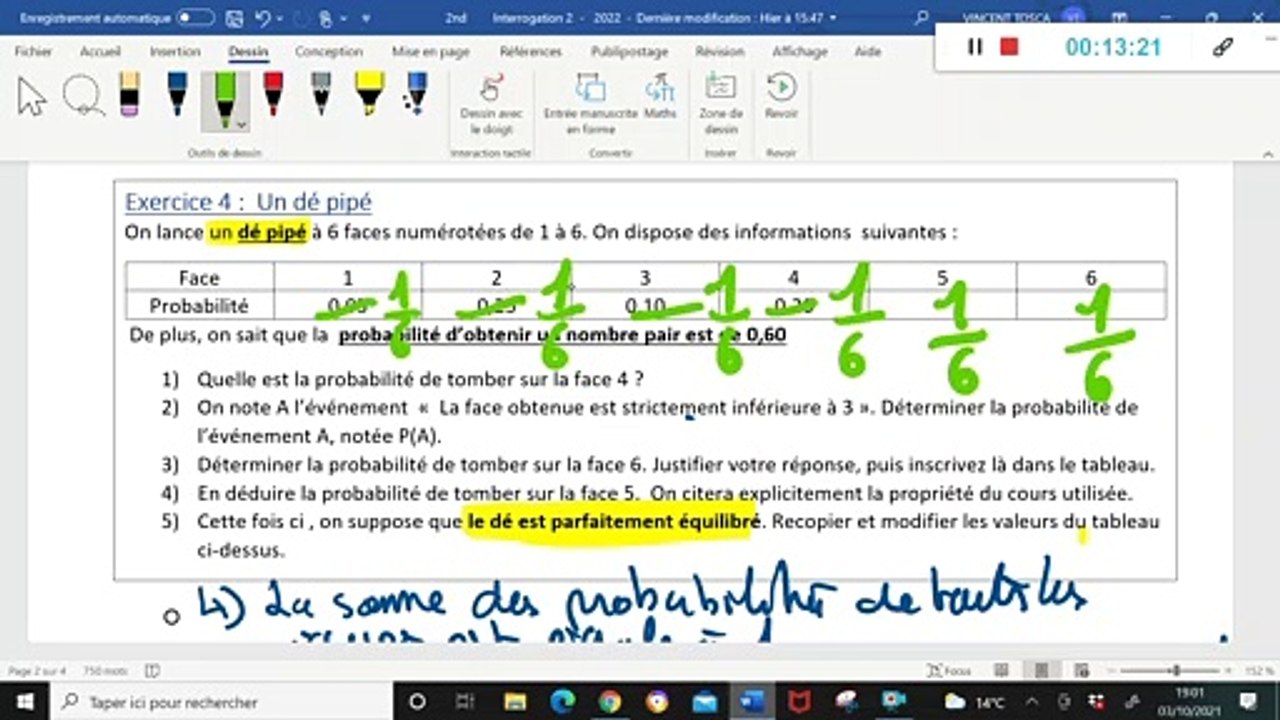Open File Explorer from the taskbar
Image resolution: width=1280 pixels, height=720 pixels.
point(515,702)
